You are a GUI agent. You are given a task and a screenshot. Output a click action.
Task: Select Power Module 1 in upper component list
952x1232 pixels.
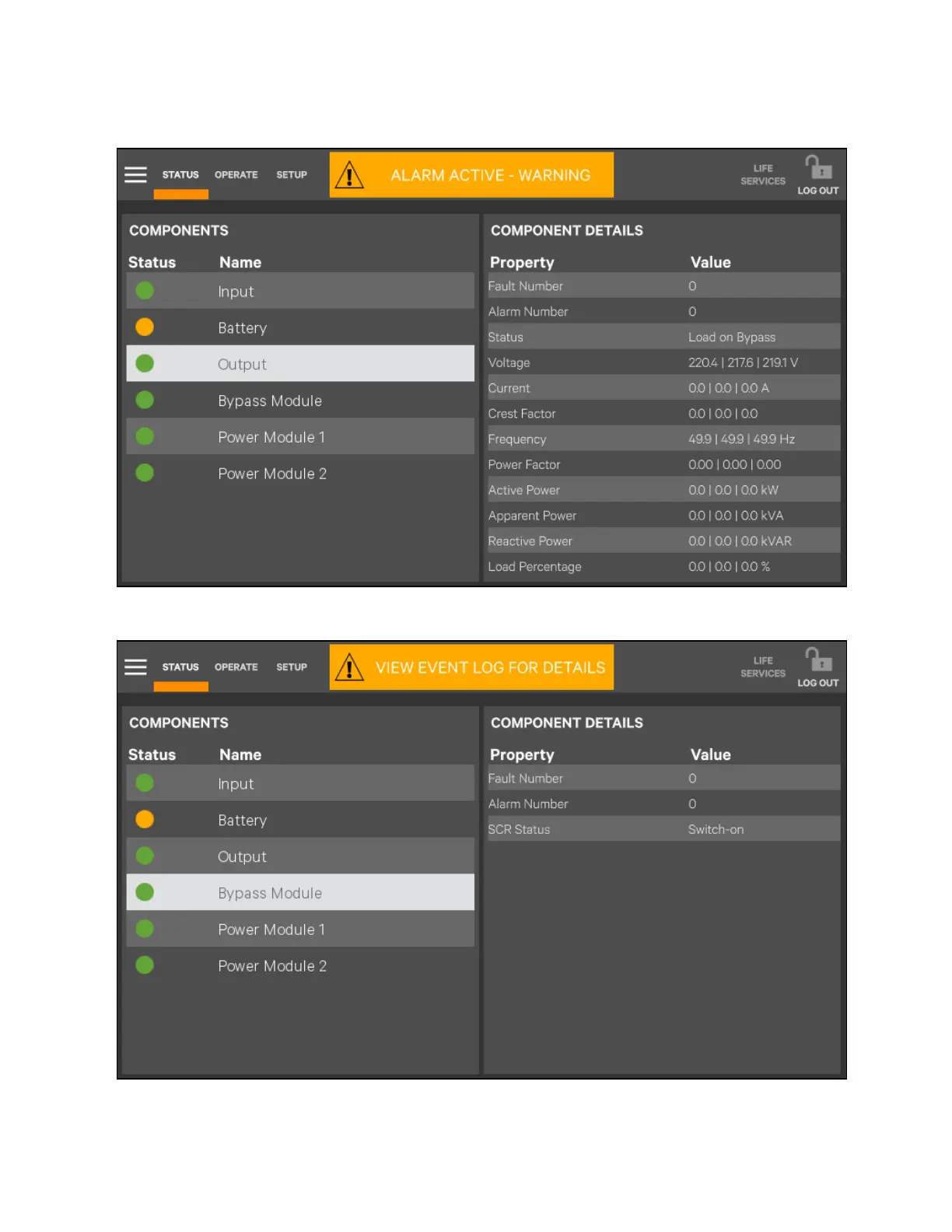(271, 437)
